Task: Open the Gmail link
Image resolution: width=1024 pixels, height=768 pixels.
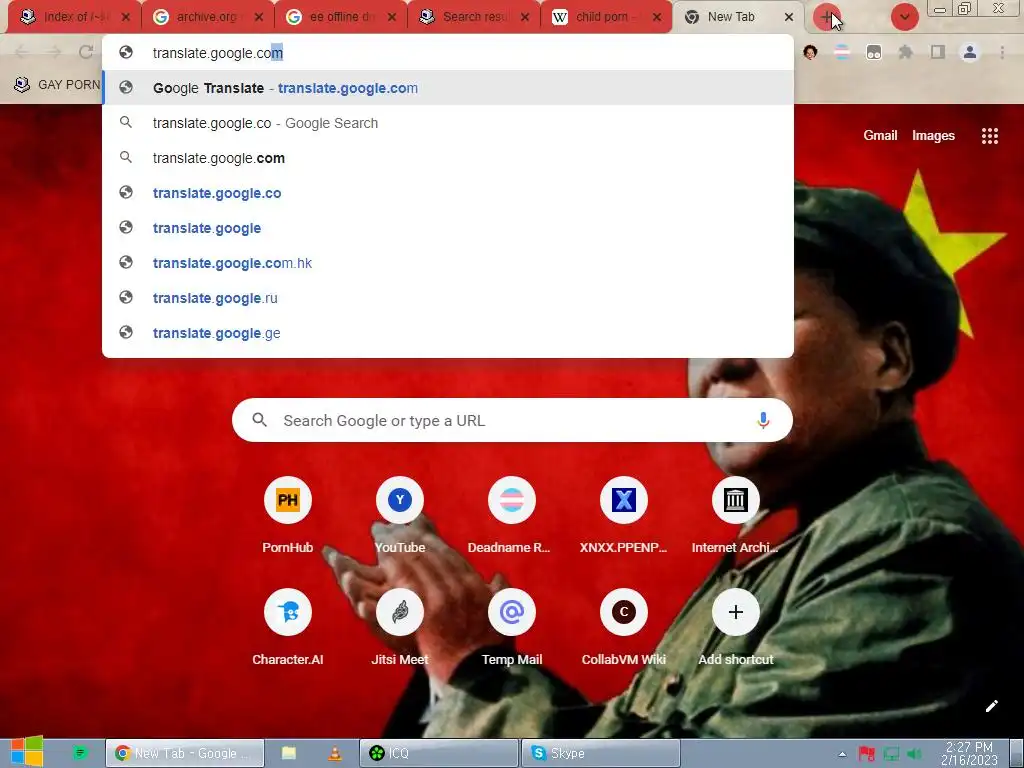Action: [x=880, y=135]
